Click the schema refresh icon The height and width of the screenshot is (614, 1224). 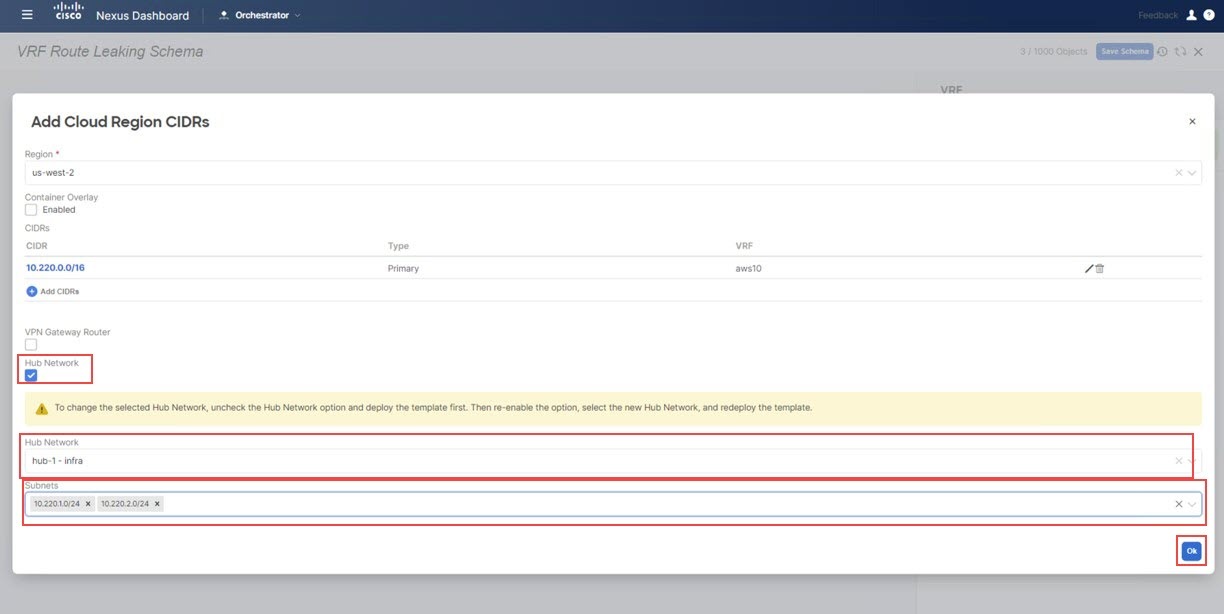[1181, 51]
